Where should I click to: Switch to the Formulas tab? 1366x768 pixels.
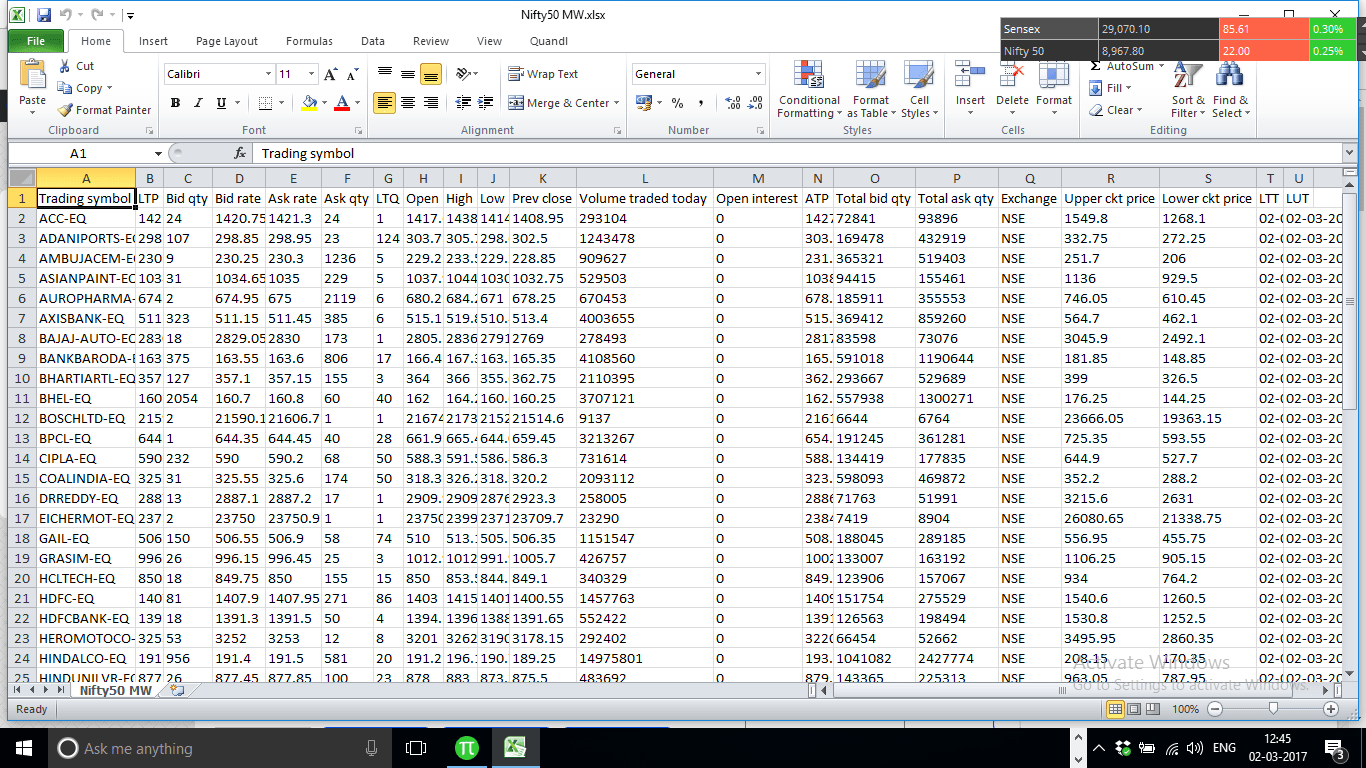pyautogui.click(x=309, y=41)
